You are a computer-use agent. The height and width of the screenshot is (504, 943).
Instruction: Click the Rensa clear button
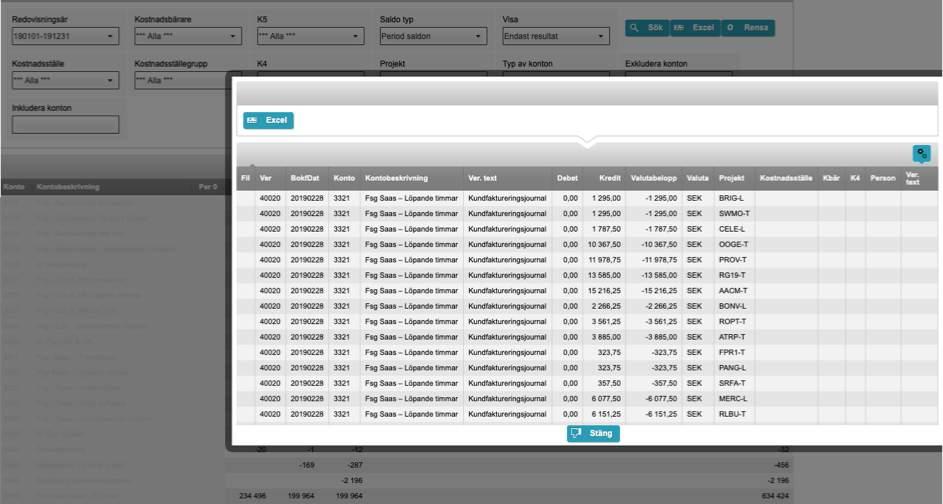748,28
